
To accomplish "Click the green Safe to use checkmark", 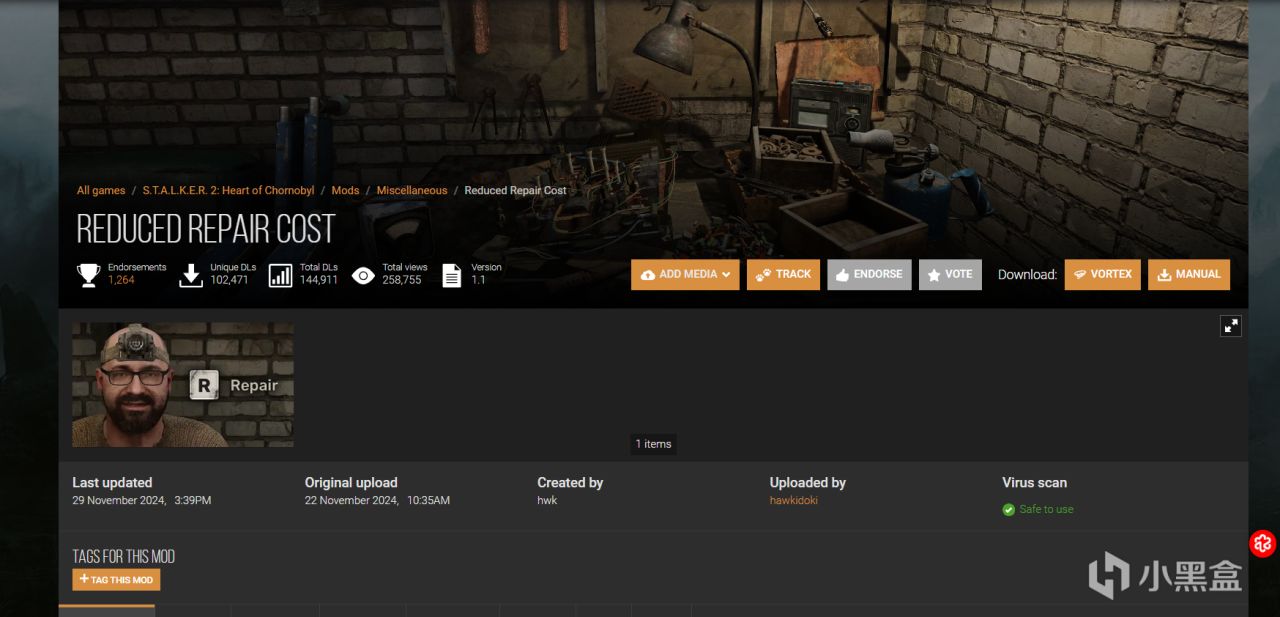I will coord(1009,510).
